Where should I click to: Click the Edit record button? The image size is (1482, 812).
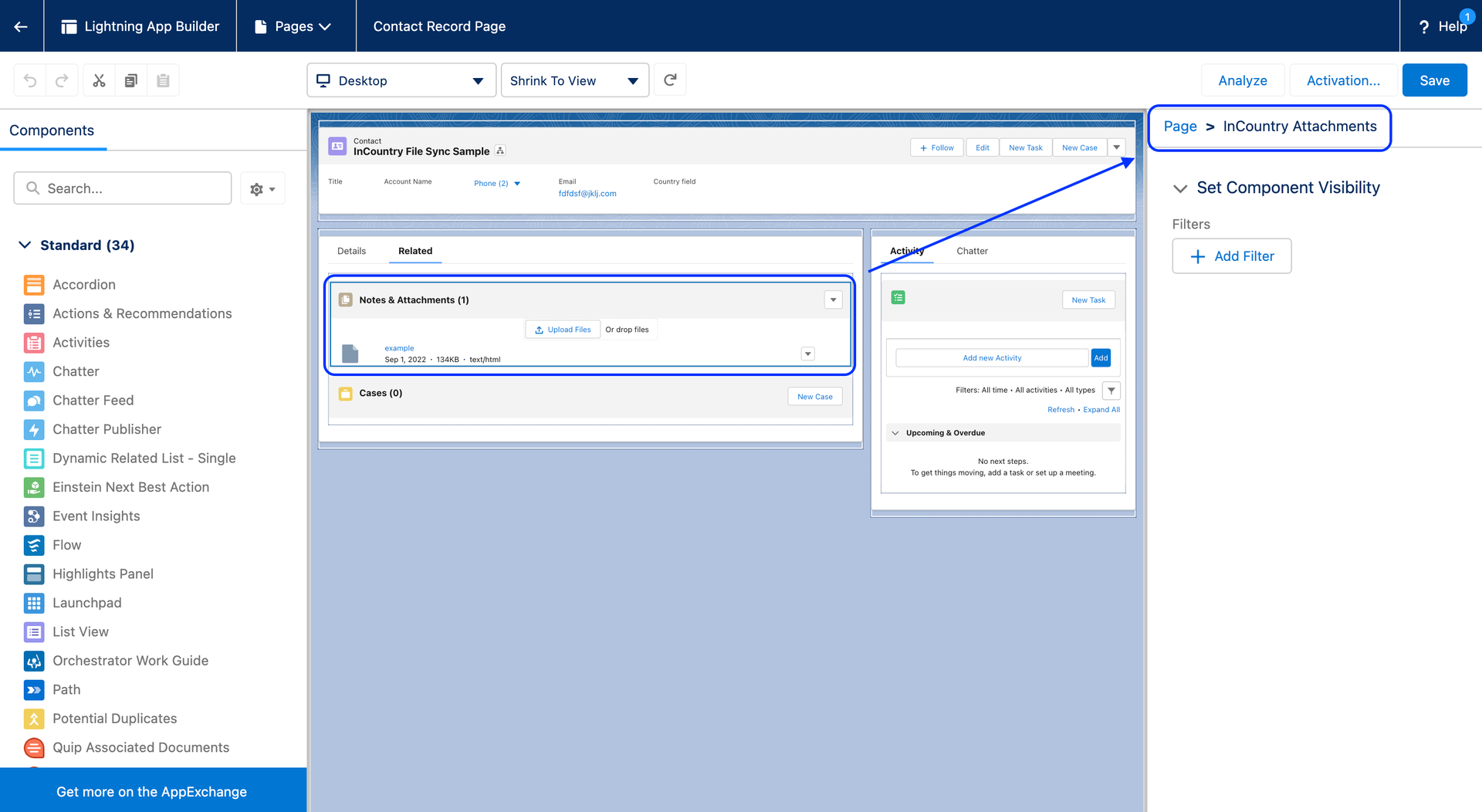982,147
